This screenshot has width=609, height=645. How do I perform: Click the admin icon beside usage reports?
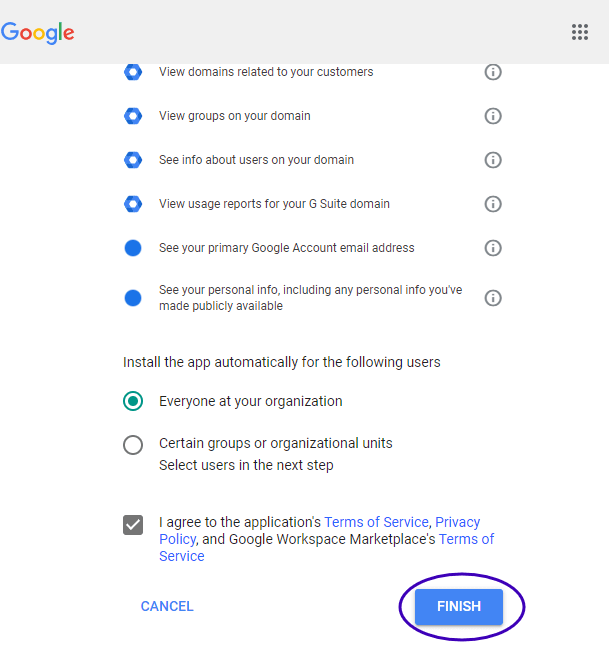133,204
